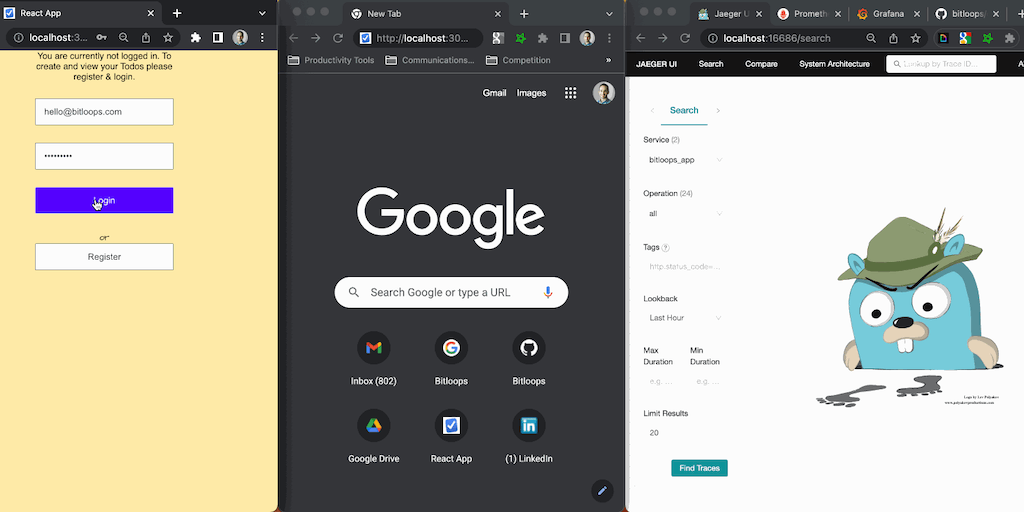Click the Find Traces button
Viewport: 1024px width, 512px height.
point(699,468)
